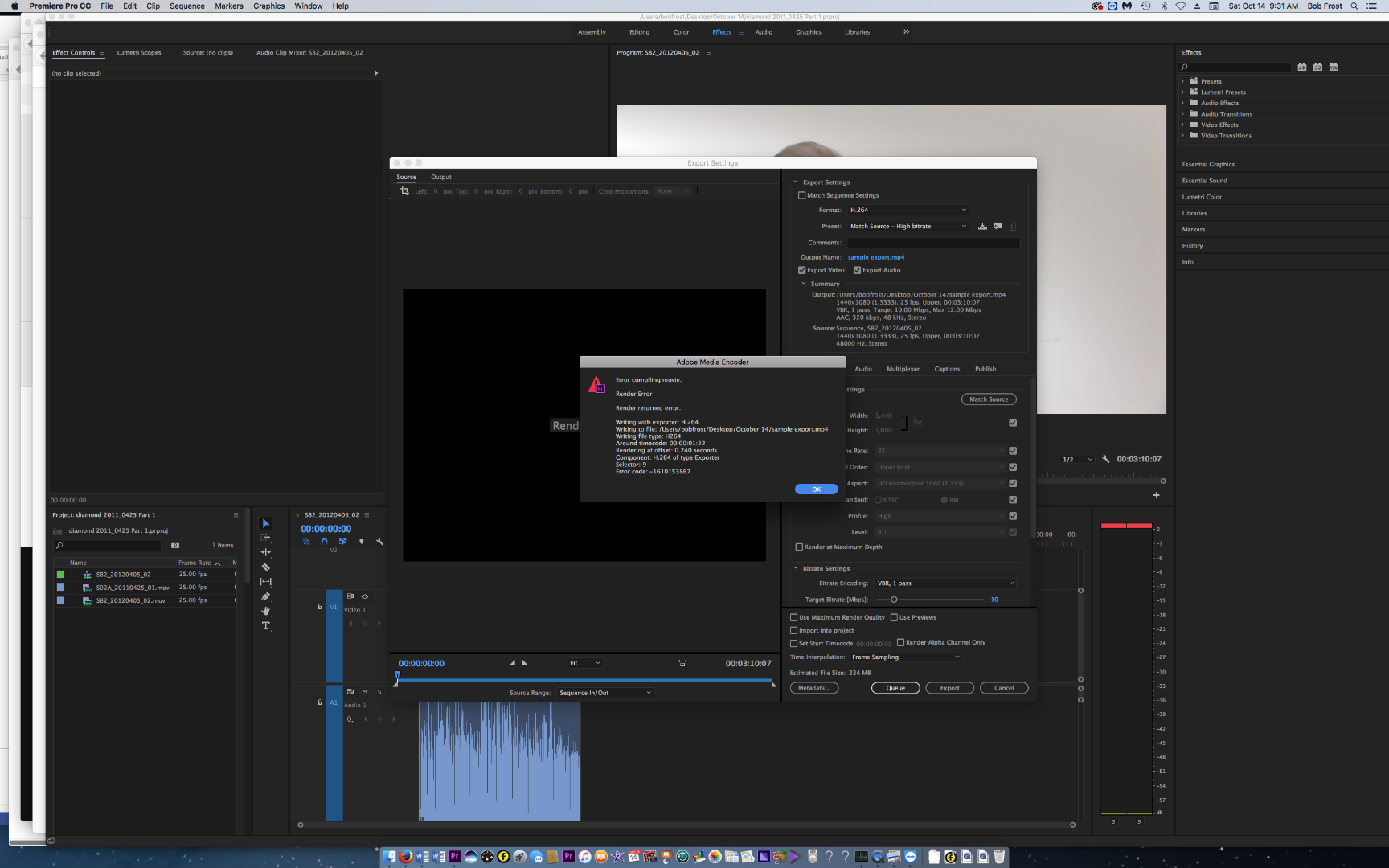Click Save Preset icon next to Preset
Screen dimensions: 1389x868
(982, 227)
